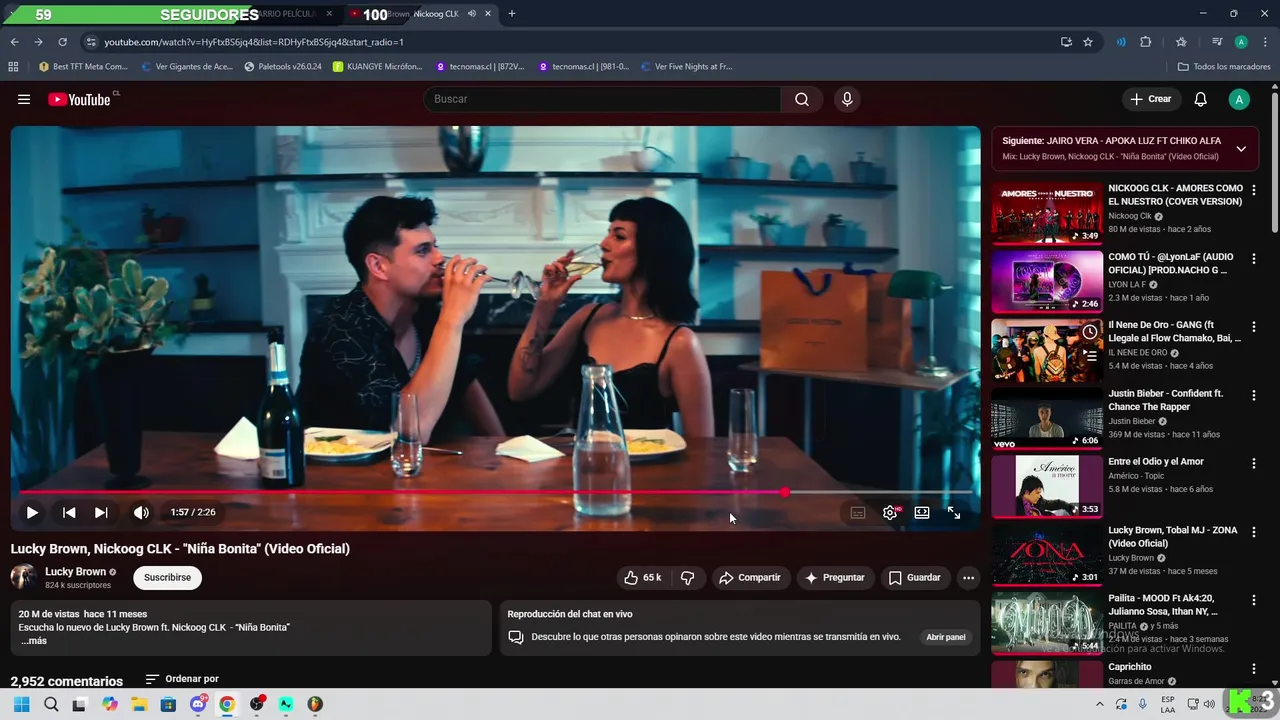Open the Paletools v26.0.24 bookmark

click(283, 67)
